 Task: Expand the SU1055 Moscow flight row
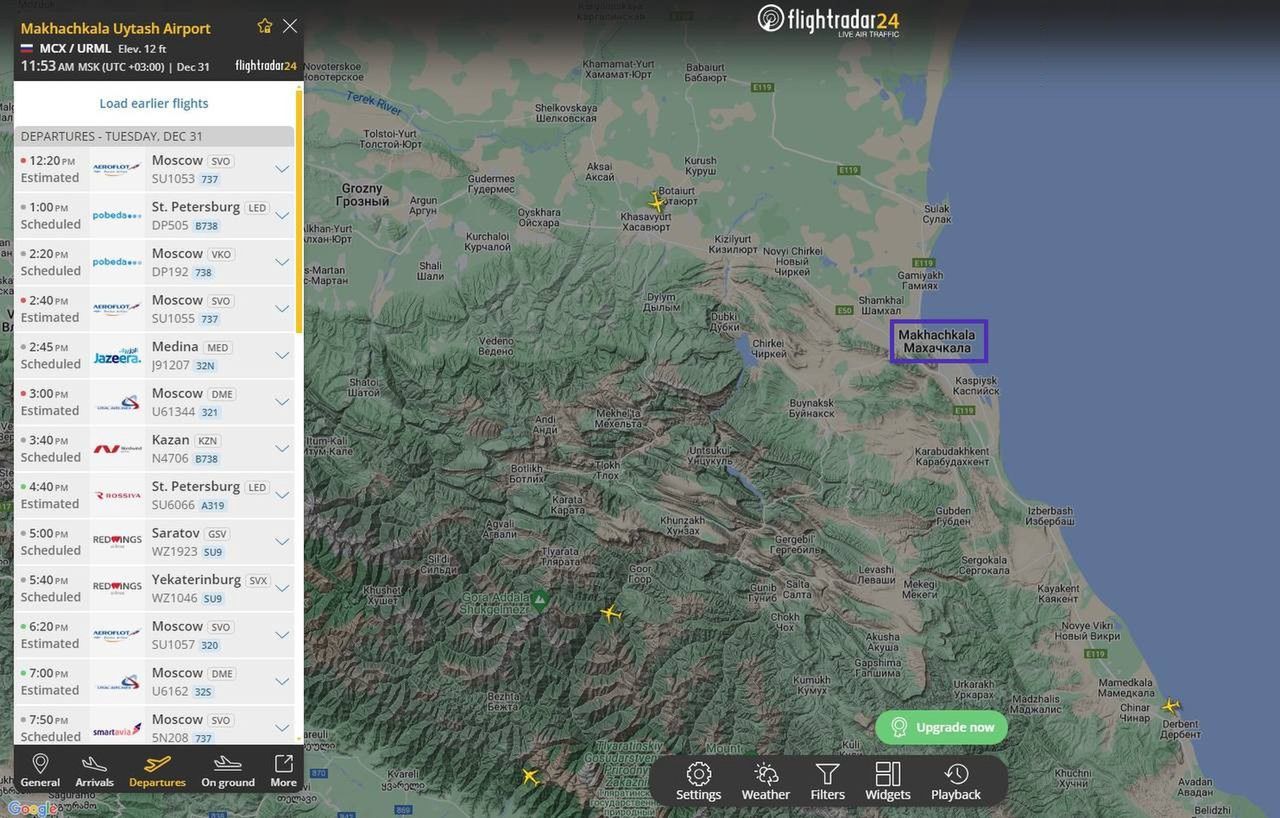pos(282,309)
